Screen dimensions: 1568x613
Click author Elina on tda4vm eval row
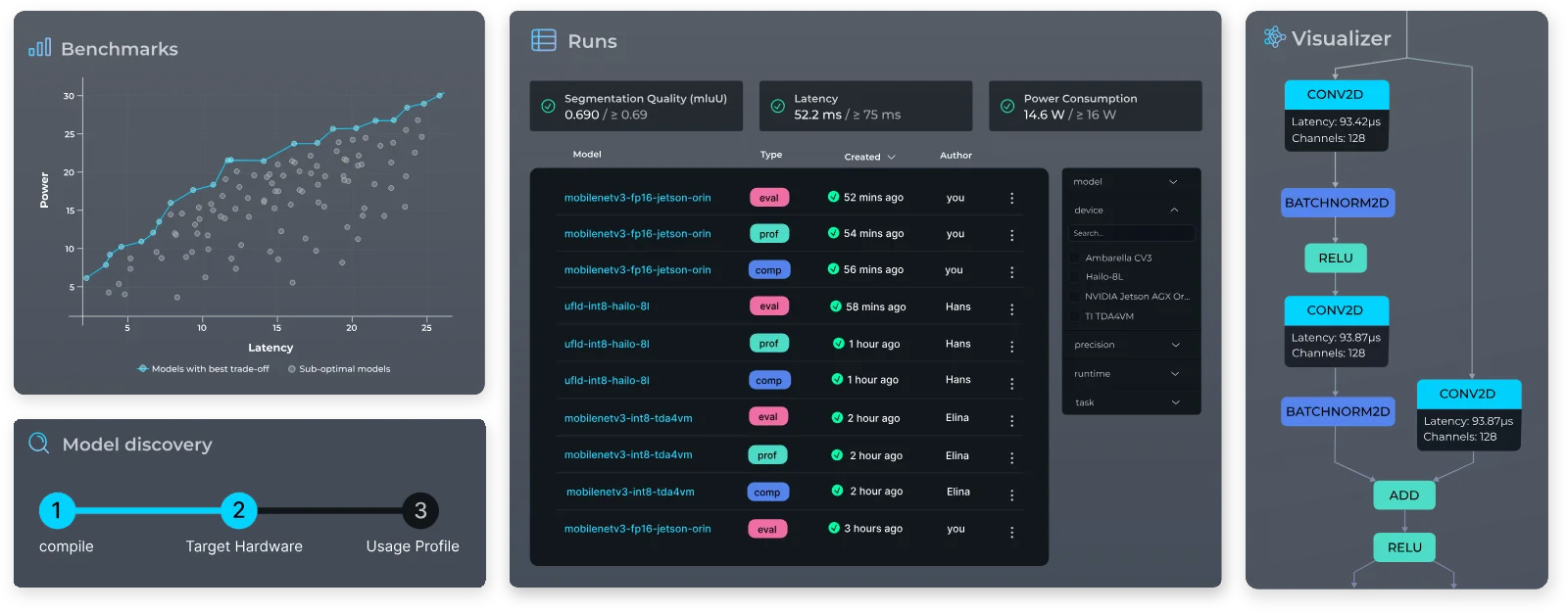click(956, 417)
